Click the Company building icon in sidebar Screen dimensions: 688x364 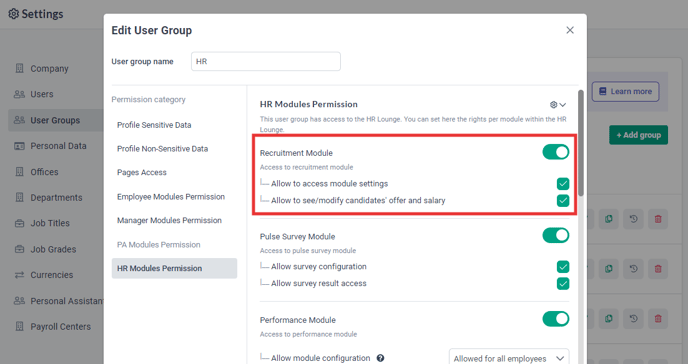point(19,68)
